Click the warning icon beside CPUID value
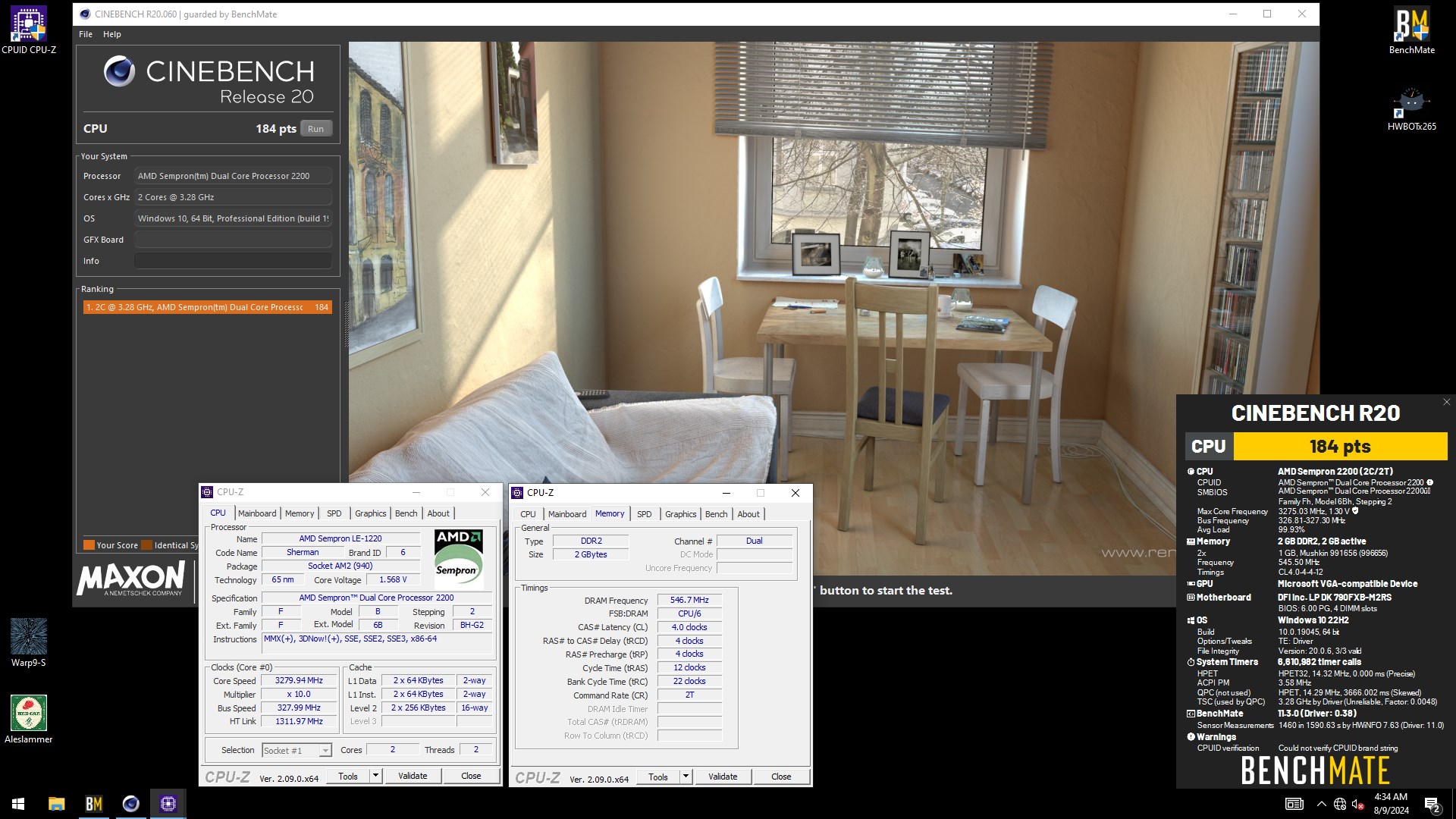 coord(1429,482)
